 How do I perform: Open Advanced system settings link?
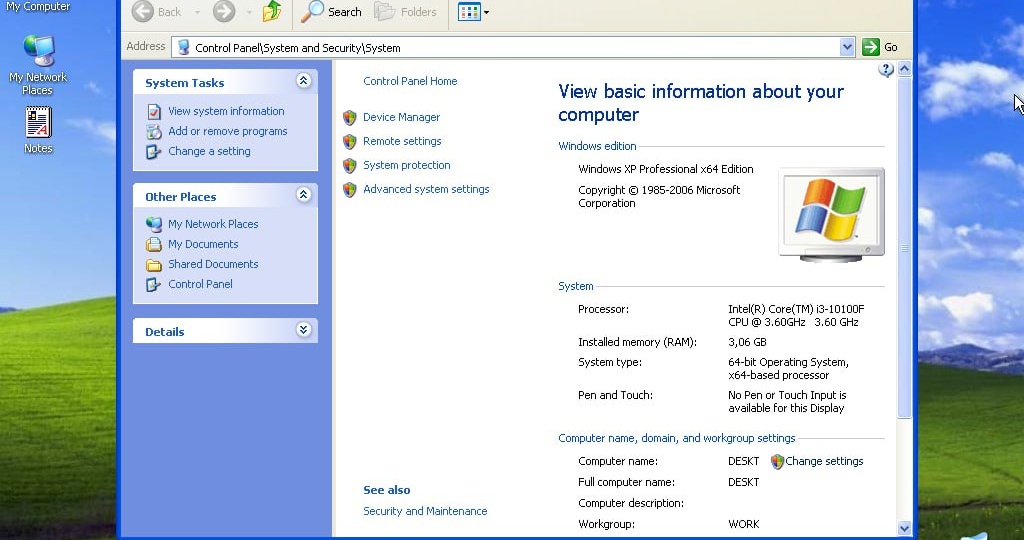(x=426, y=189)
